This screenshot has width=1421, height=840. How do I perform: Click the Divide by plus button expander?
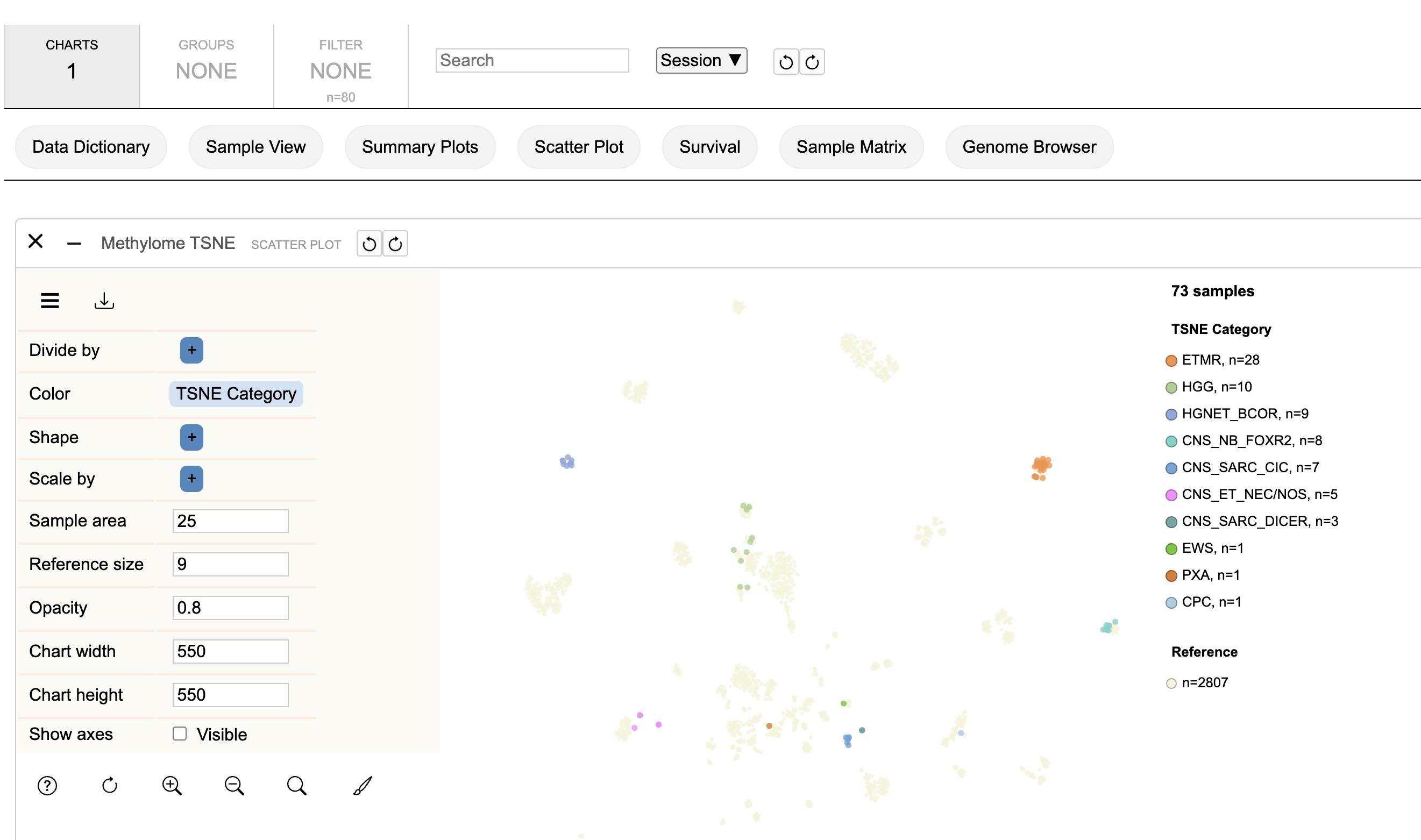pyautogui.click(x=192, y=349)
